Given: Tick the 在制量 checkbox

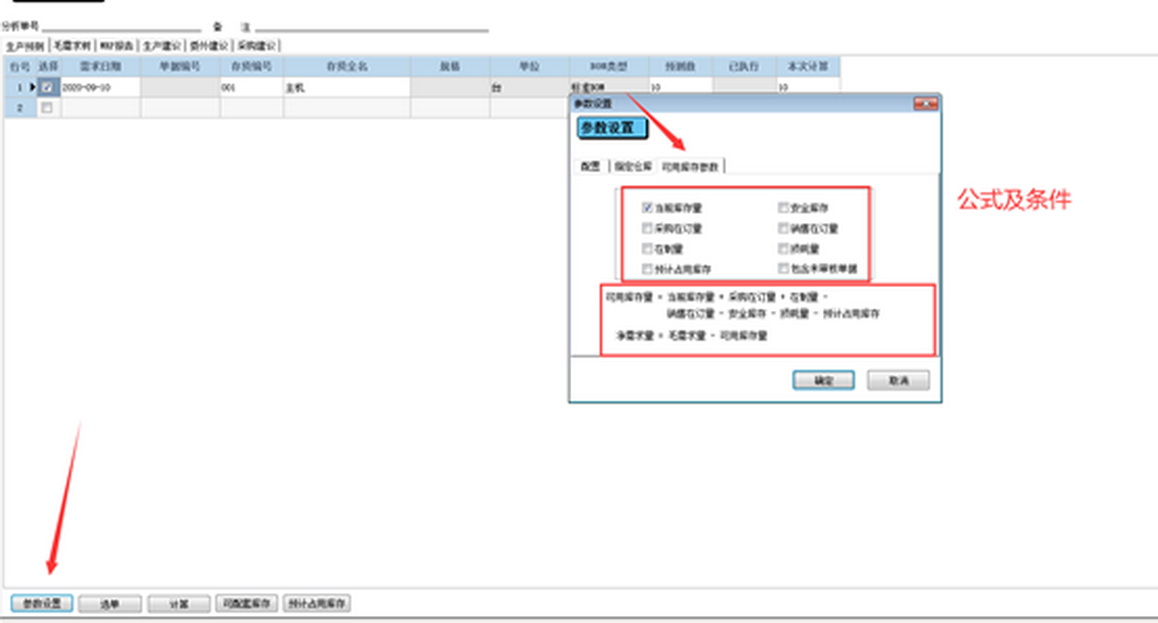Looking at the screenshot, I should click(x=647, y=249).
